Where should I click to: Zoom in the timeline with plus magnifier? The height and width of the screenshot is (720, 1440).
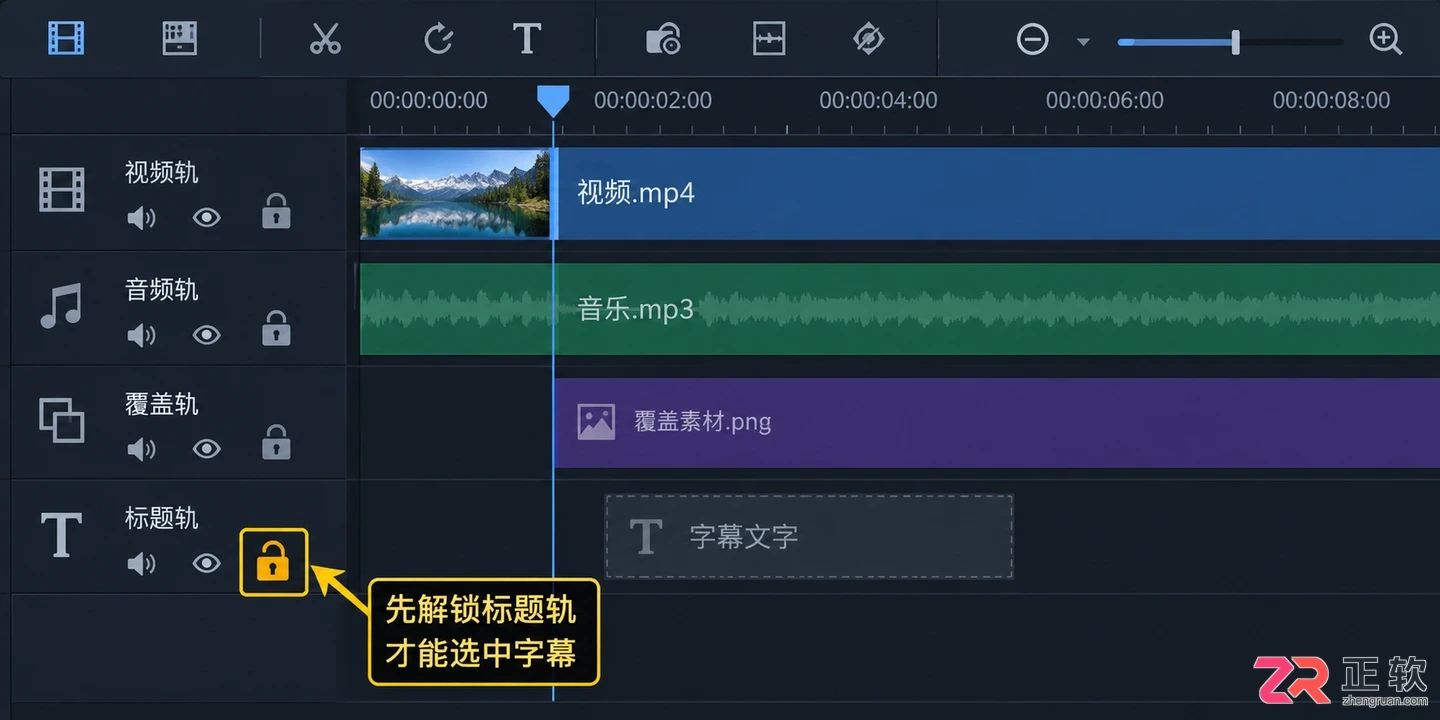(x=1385, y=40)
